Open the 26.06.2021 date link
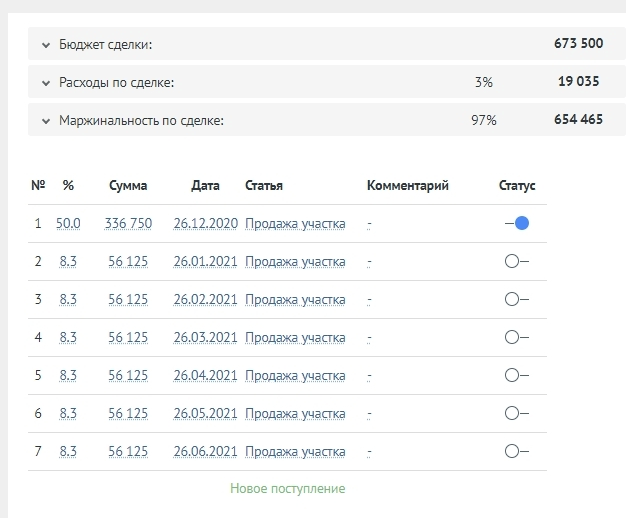 point(205,451)
